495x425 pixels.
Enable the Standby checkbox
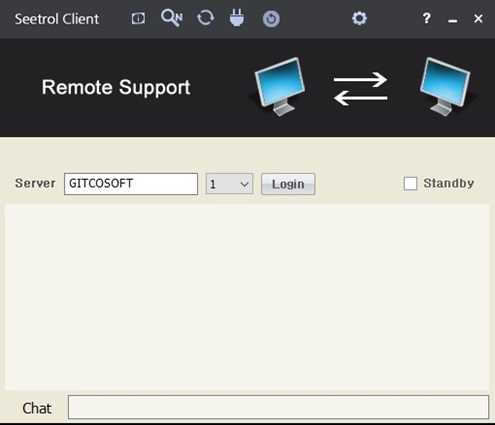tap(410, 183)
